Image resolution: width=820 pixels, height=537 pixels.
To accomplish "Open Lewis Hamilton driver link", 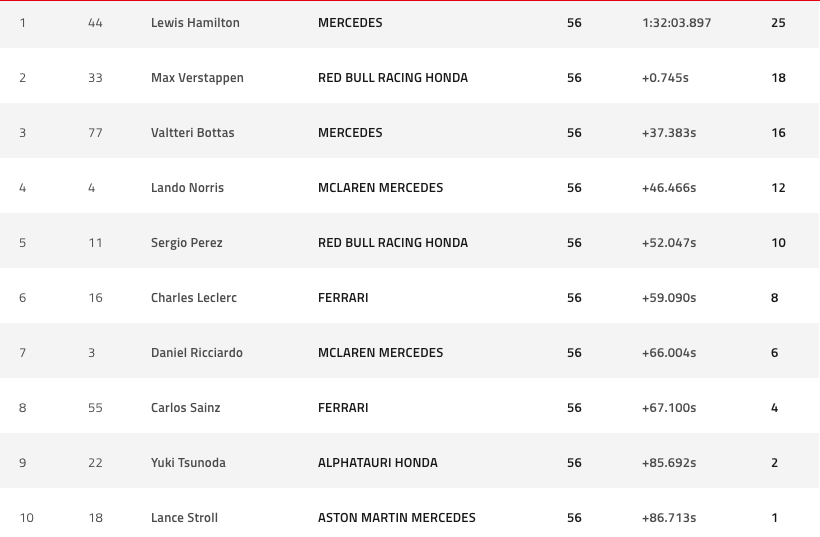I will pyautogui.click(x=195, y=23).
